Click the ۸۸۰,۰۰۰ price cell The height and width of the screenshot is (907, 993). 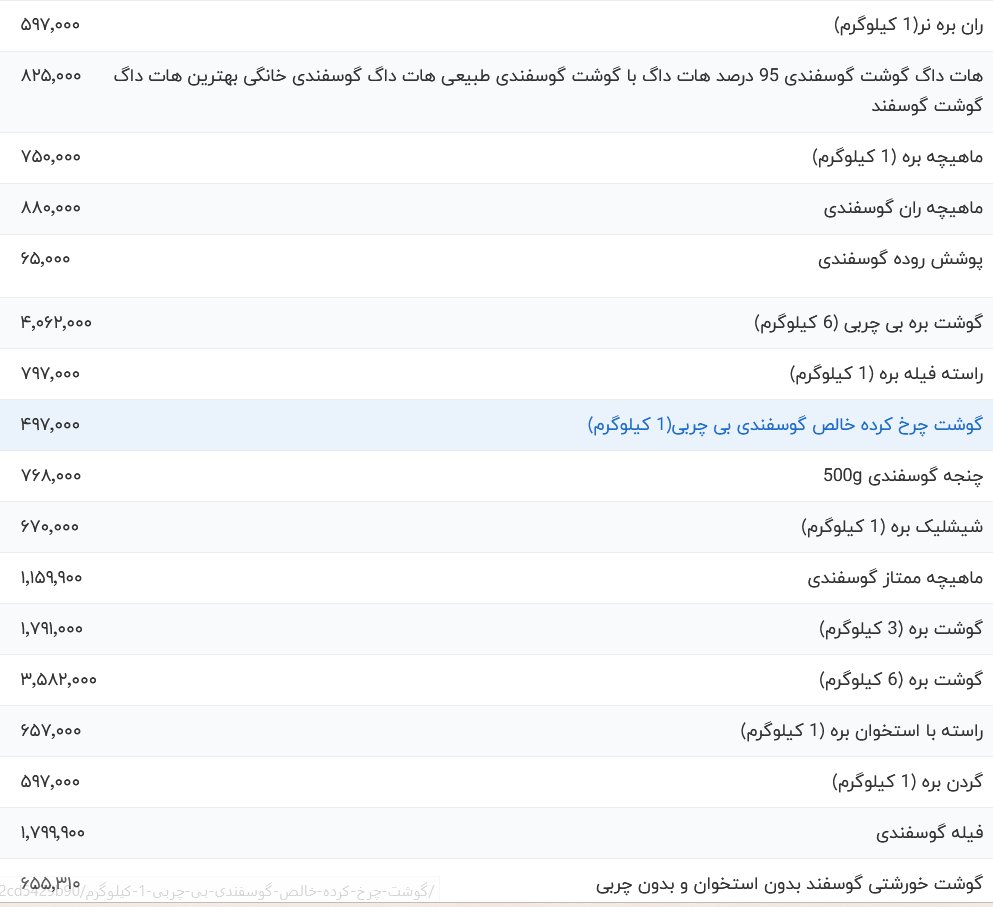point(51,208)
